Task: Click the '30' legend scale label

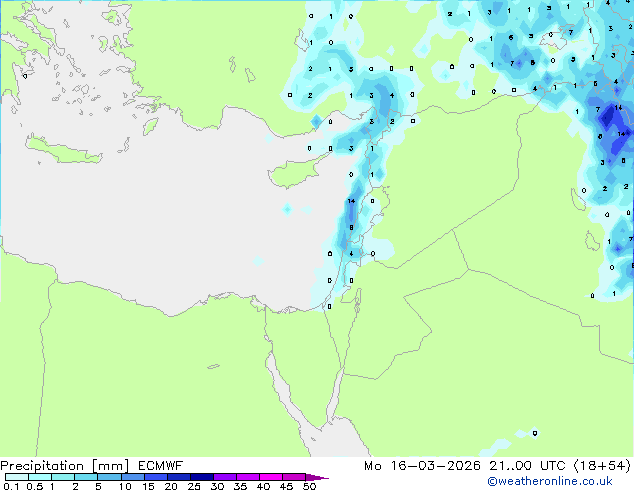Action: pyautogui.click(x=217, y=486)
